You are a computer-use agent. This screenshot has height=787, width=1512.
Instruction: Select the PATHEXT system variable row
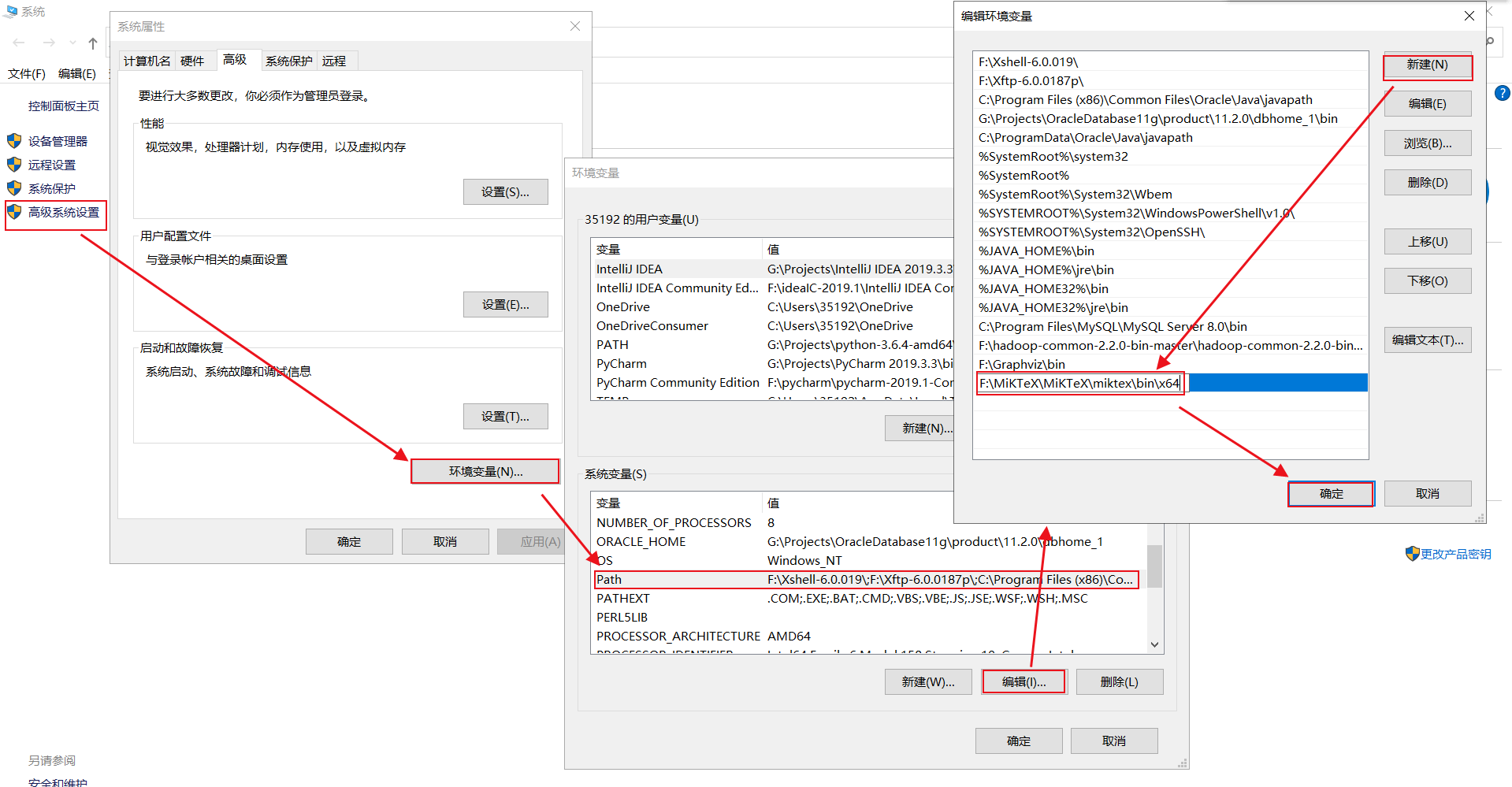click(x=868, y=598)
